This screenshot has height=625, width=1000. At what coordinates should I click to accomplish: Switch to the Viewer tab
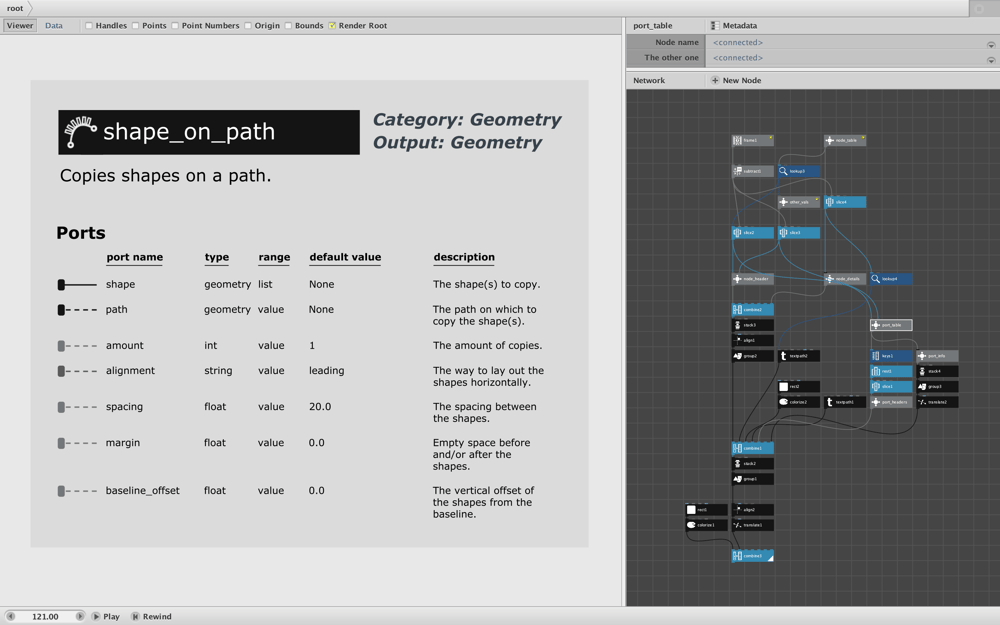click(x=20, y=26)
